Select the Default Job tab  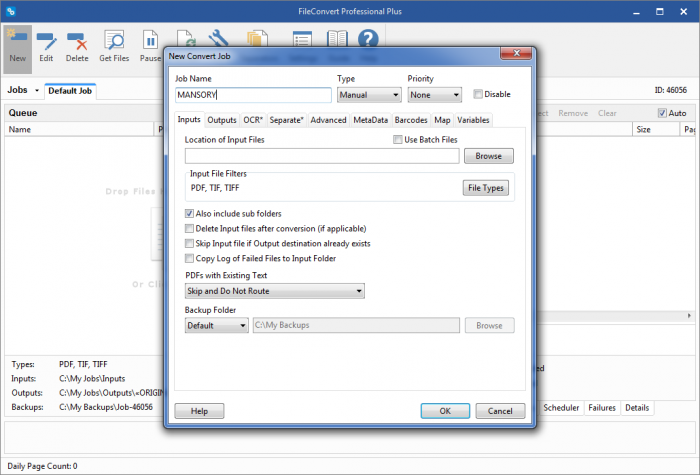pyautogui.click(x=70, y=91)
